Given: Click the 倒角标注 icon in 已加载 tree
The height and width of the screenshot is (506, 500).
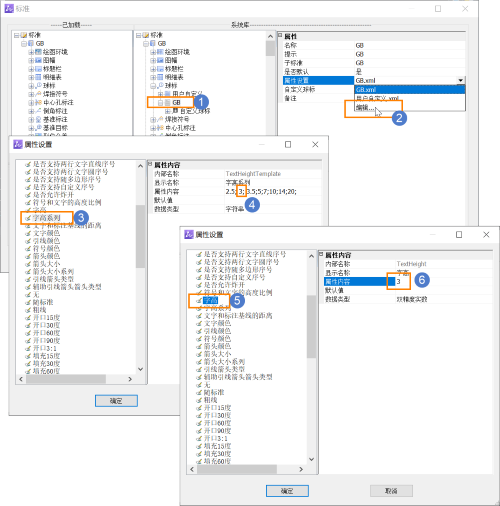Looking at the screenshot, I should (x=38, y=111).
